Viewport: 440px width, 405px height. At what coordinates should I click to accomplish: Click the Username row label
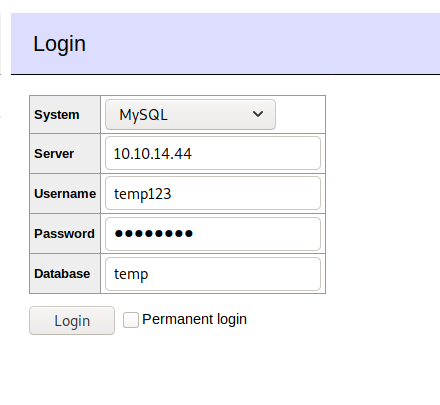(65, 194)
